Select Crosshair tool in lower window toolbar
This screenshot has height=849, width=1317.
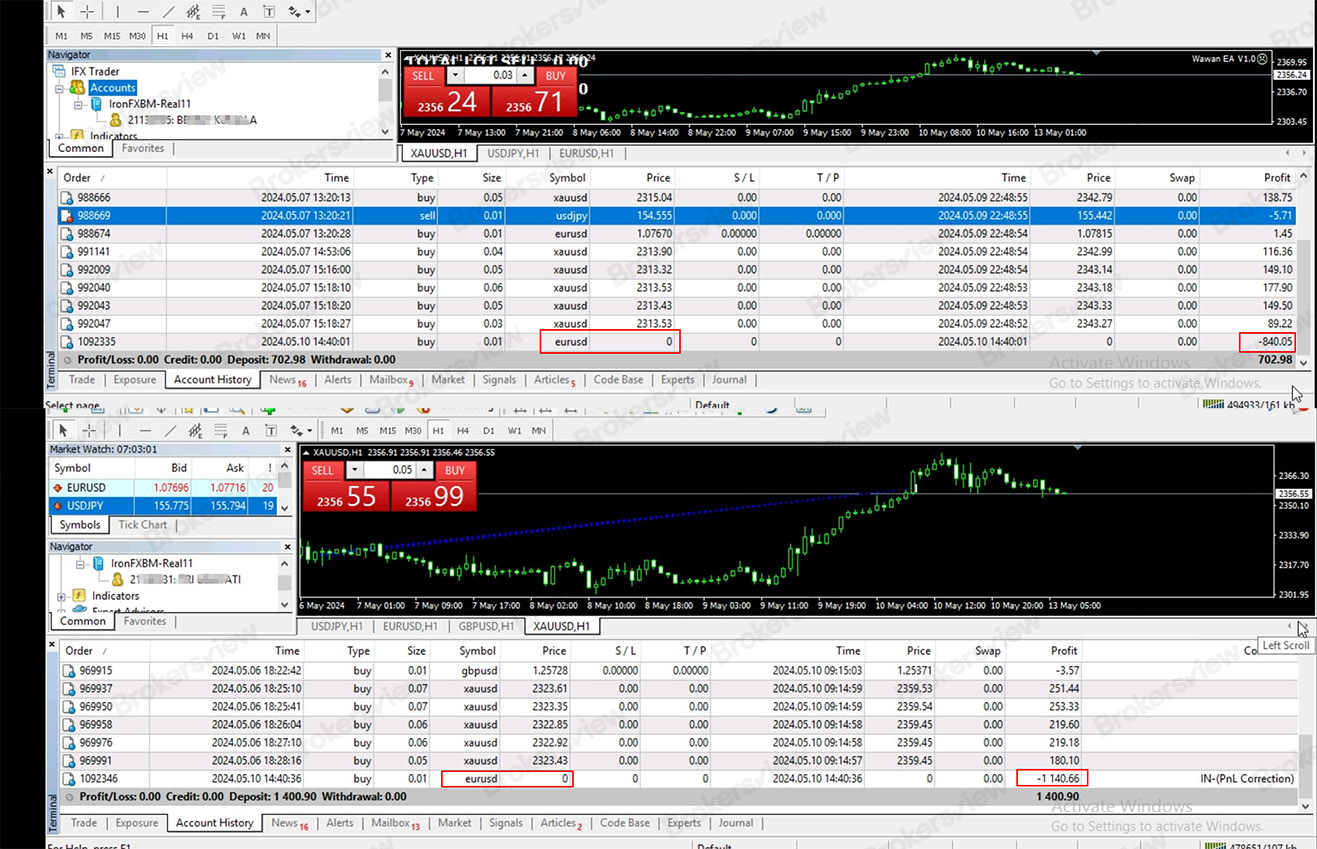[90, 430]
